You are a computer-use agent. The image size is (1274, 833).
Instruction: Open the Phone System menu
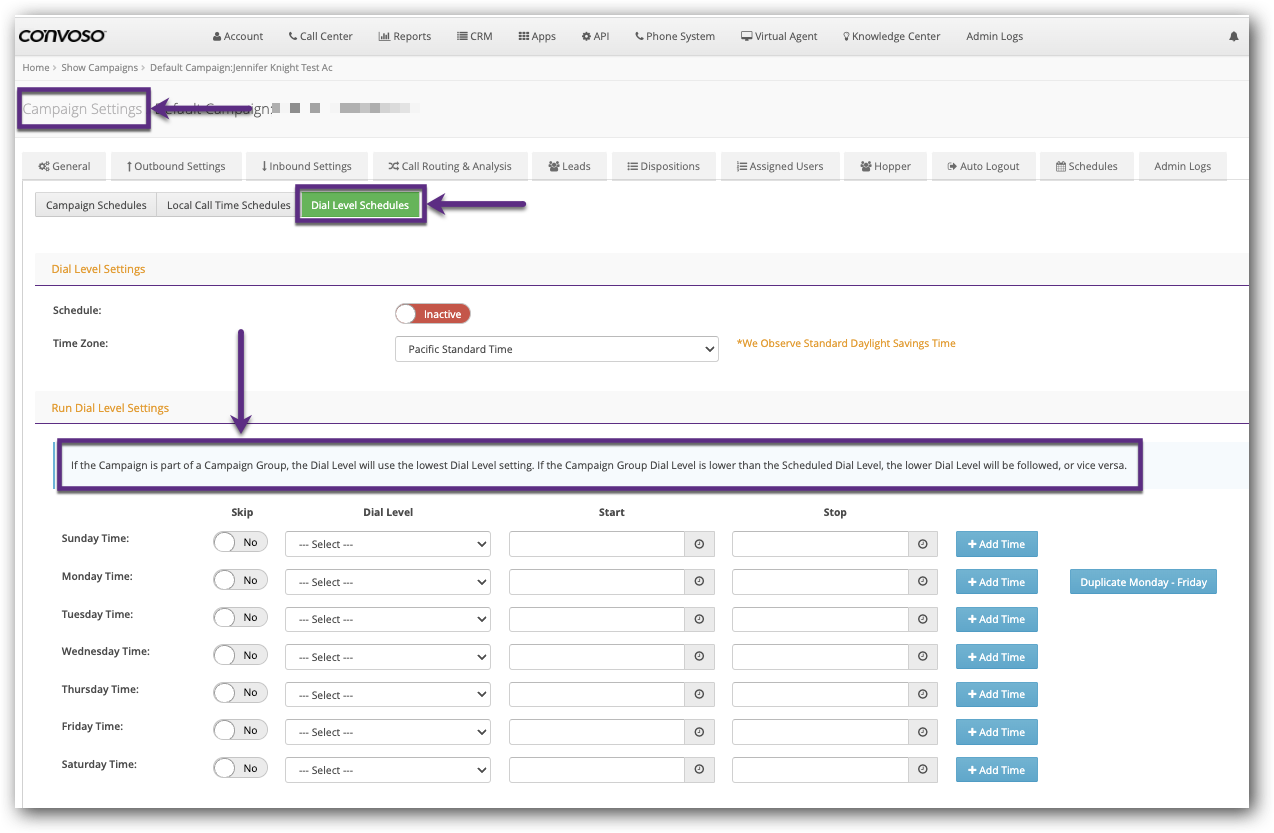click(x=675, y=36)
